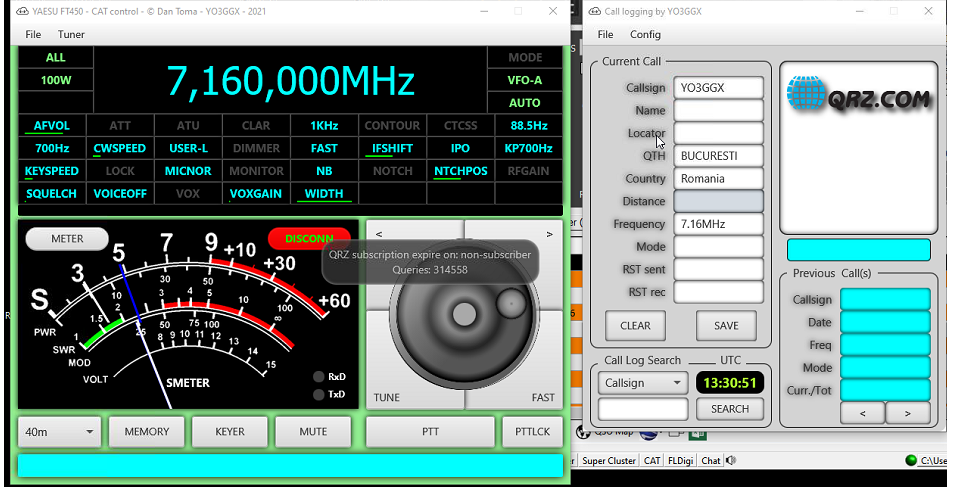
Task: Toggle the CONTOUR function
Action: click(392, 126)
